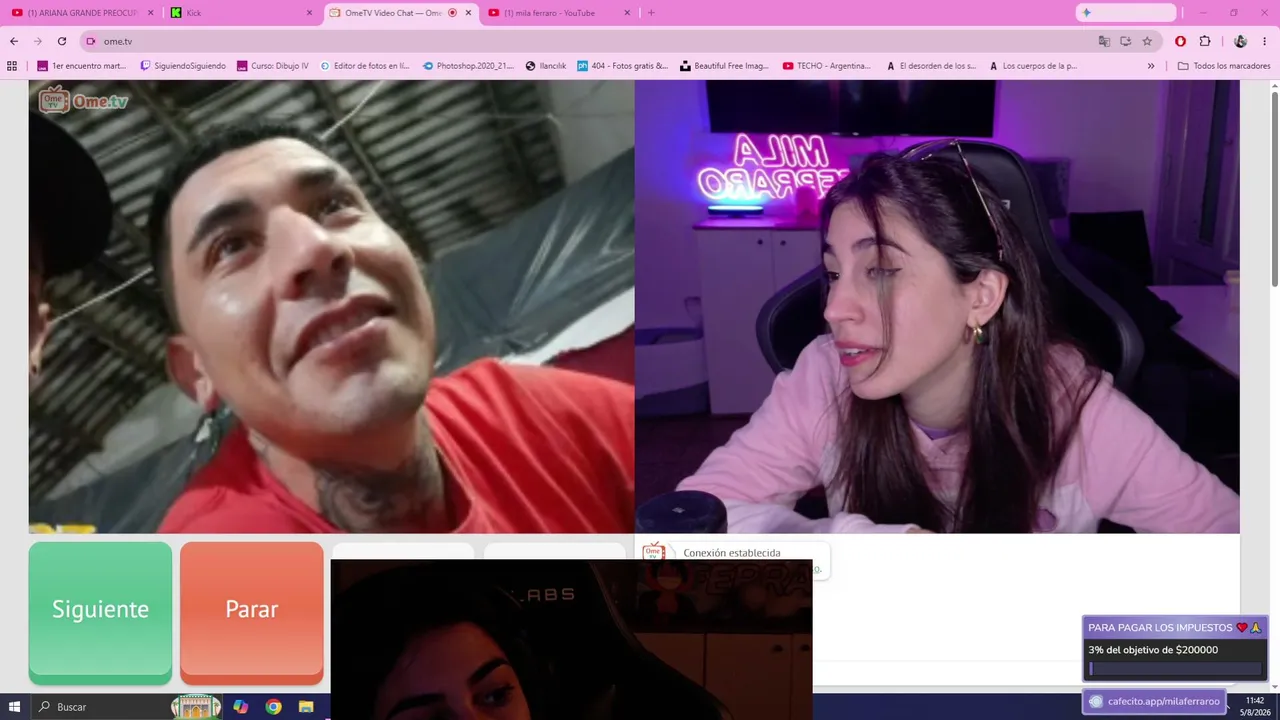Open the cafecito.app/milaferraroo link
1280x720 pixels.
[x=1155, y=701]
